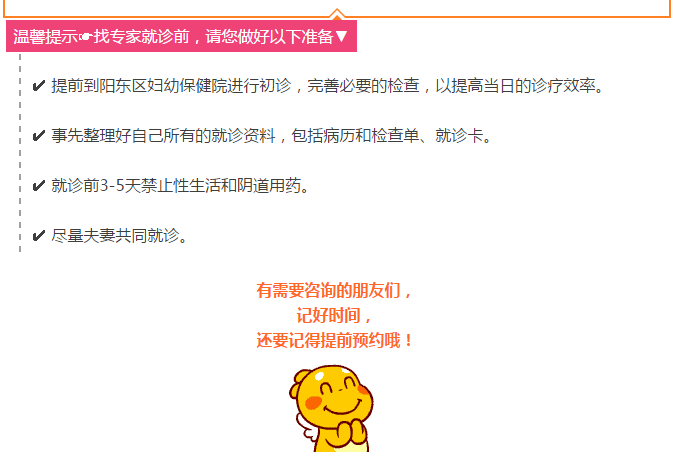
Task: Click the orange bordered box top edge
Action: [x=337, y=16]
